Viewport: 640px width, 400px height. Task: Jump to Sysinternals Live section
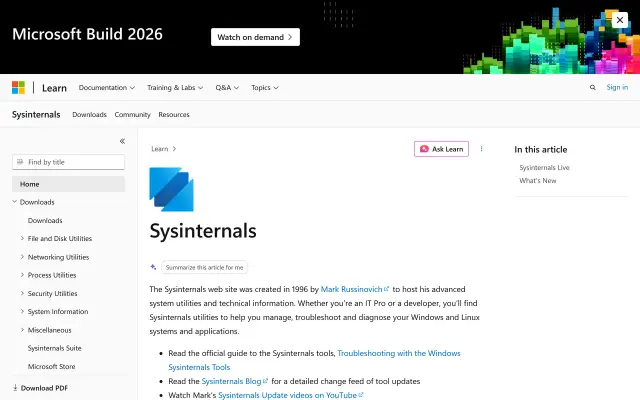click(x=544, y=168)
